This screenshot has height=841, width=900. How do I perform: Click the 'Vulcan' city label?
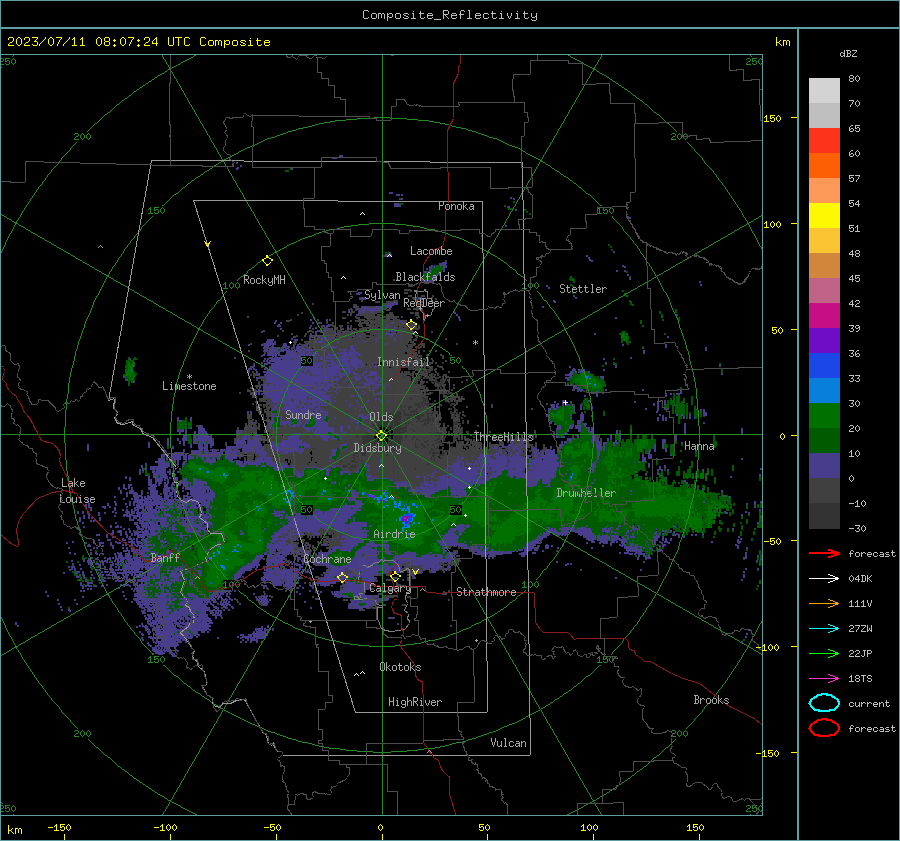click(508, 743)
